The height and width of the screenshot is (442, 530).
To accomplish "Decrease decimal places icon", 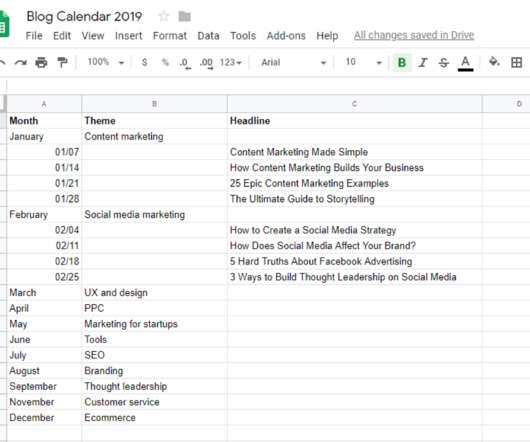I will tap(185, 63).
